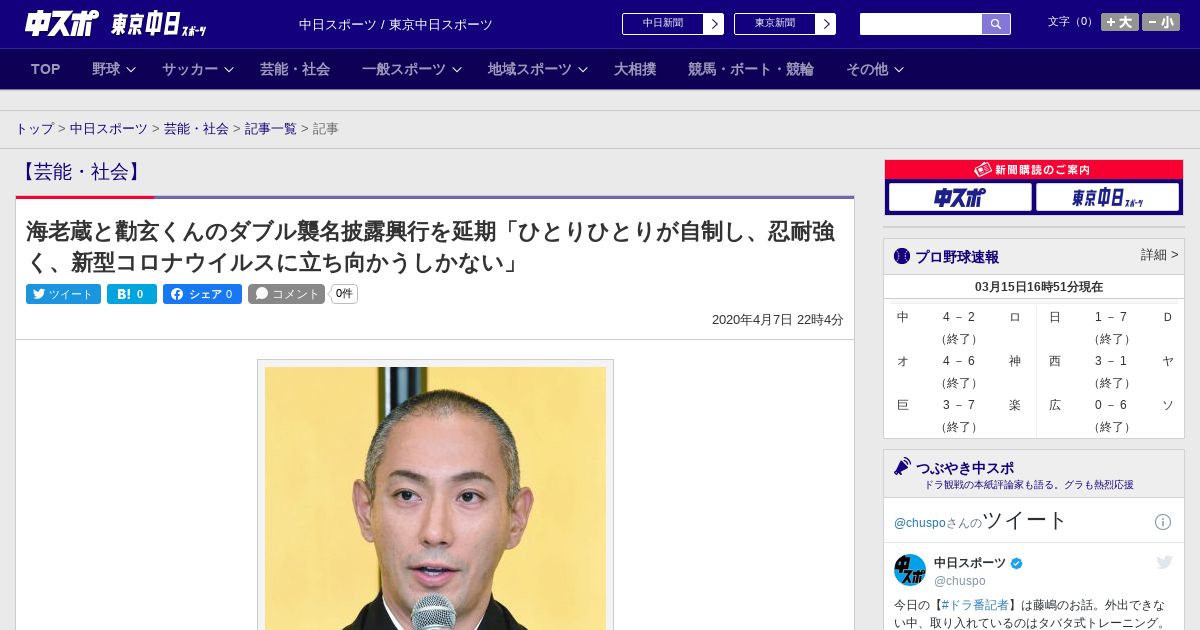Open the Twitter widget info icon

click(x=1163, y=522)
